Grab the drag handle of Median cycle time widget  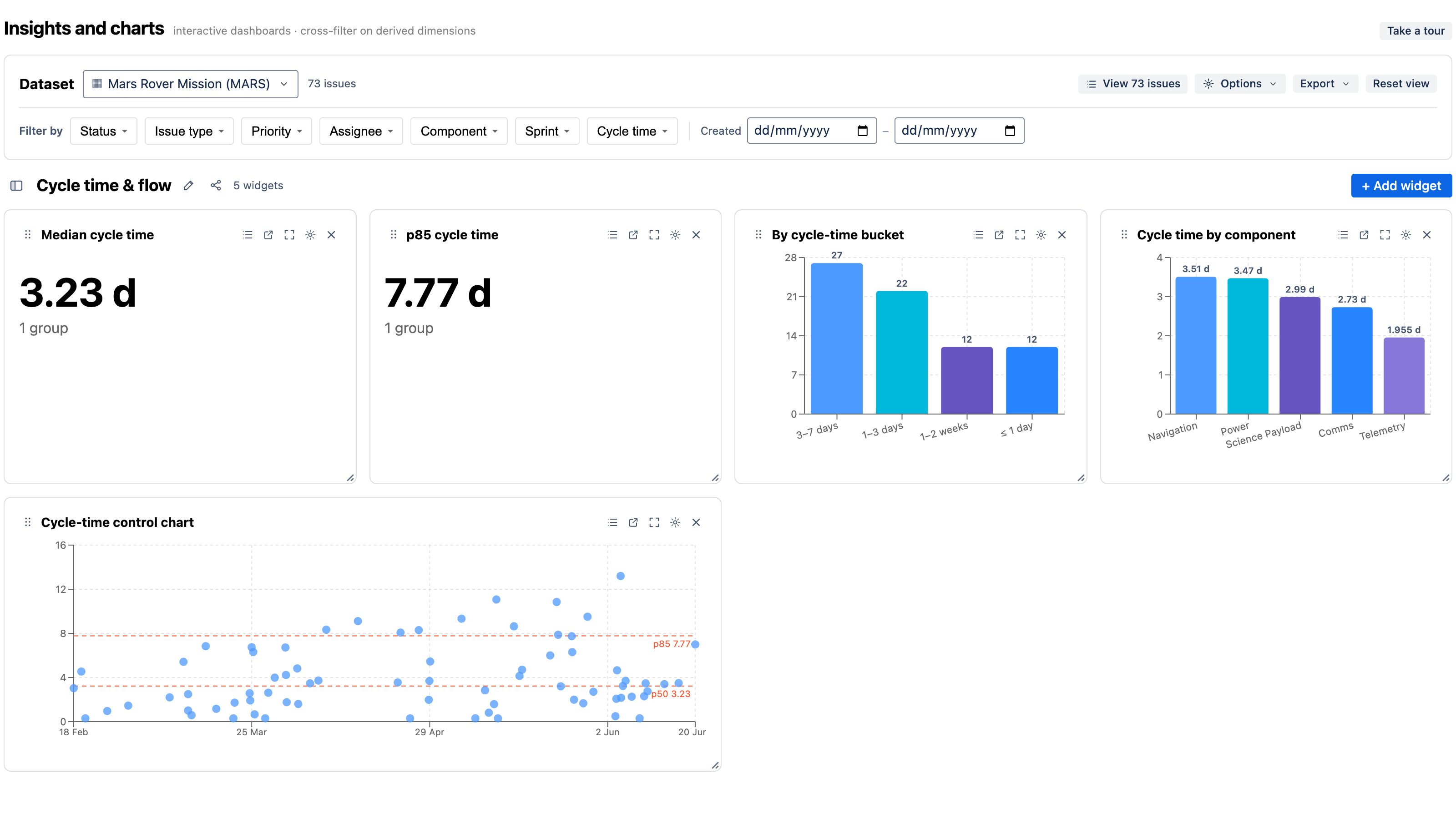click(x=28, y=235)
